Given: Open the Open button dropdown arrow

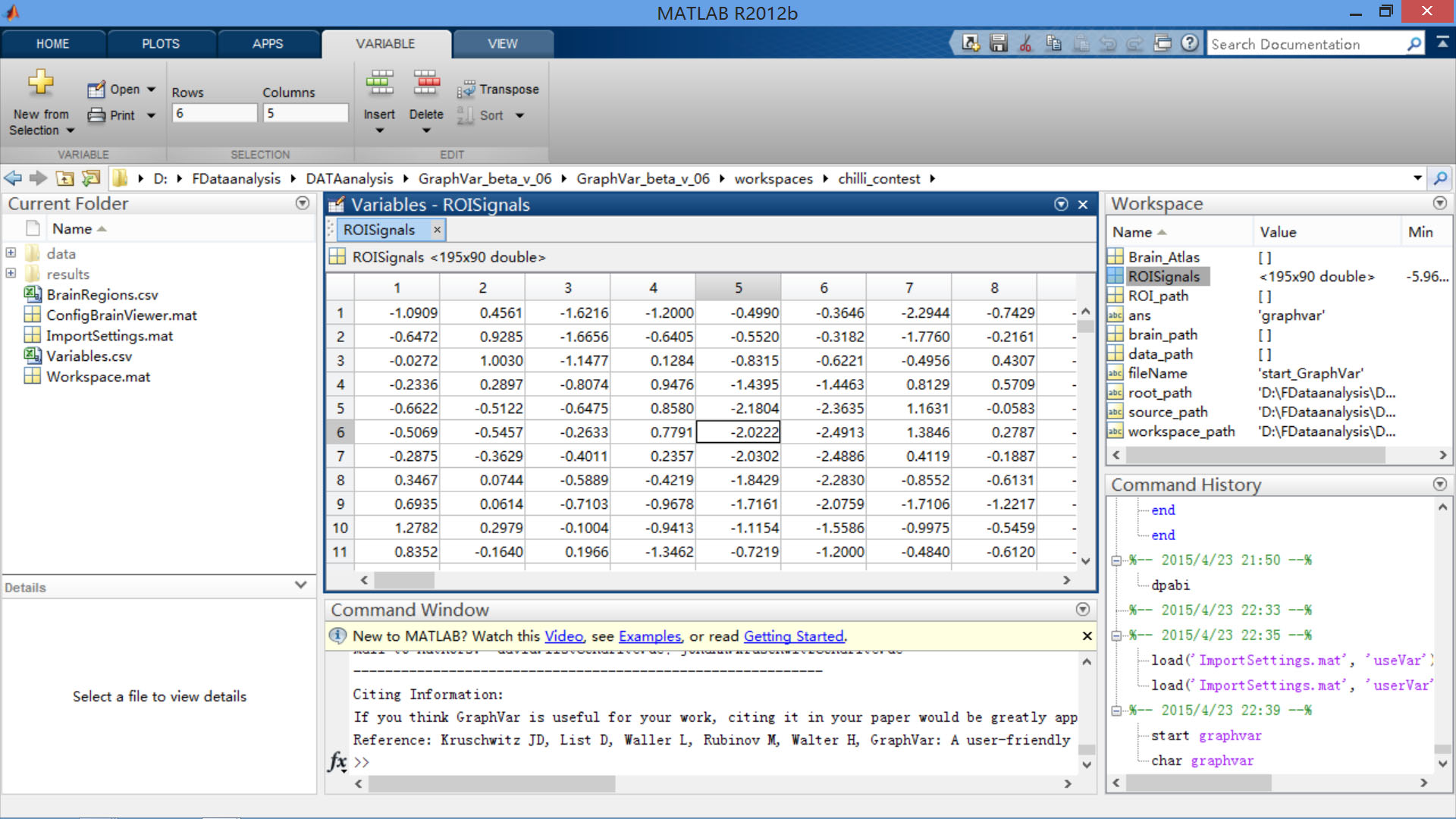Looking at the screenshot, I should (x=151, y=89).
